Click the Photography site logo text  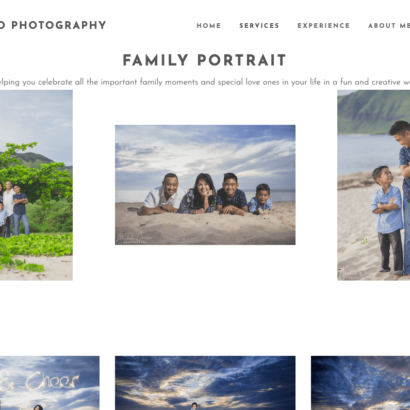click(53, 25)
